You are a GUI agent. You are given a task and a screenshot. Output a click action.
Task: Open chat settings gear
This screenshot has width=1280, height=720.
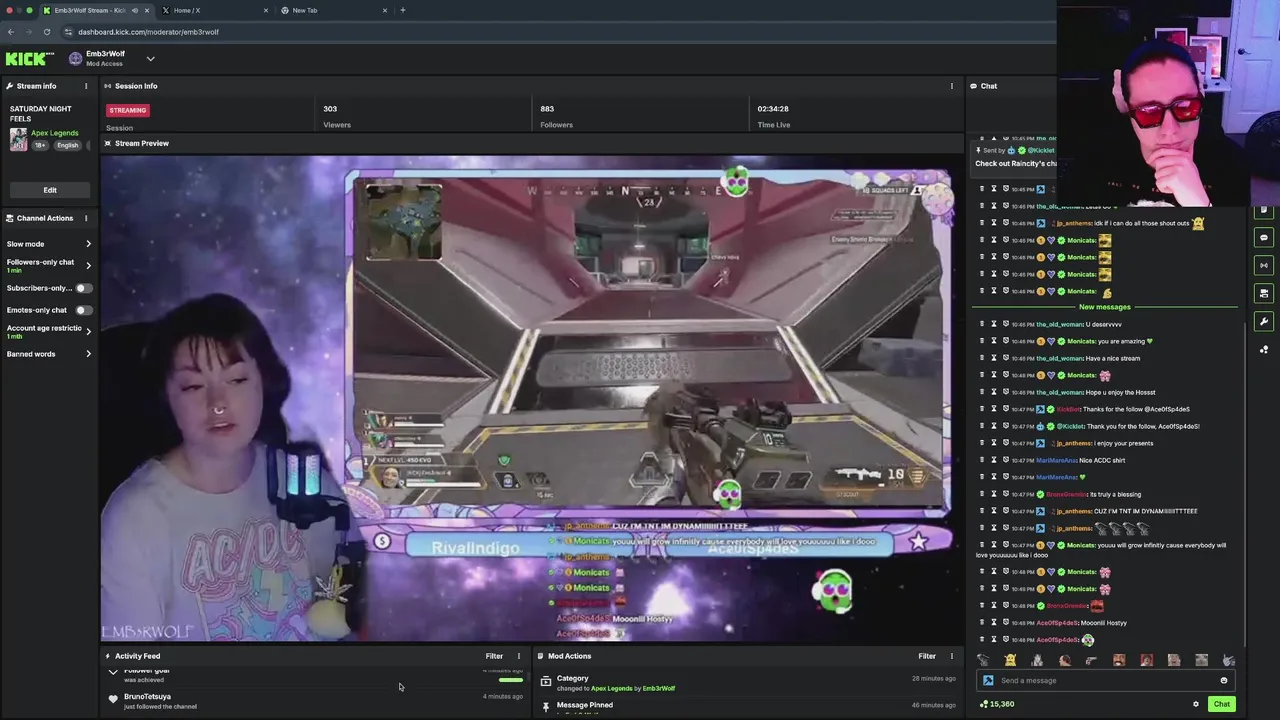pos(1195,704)
